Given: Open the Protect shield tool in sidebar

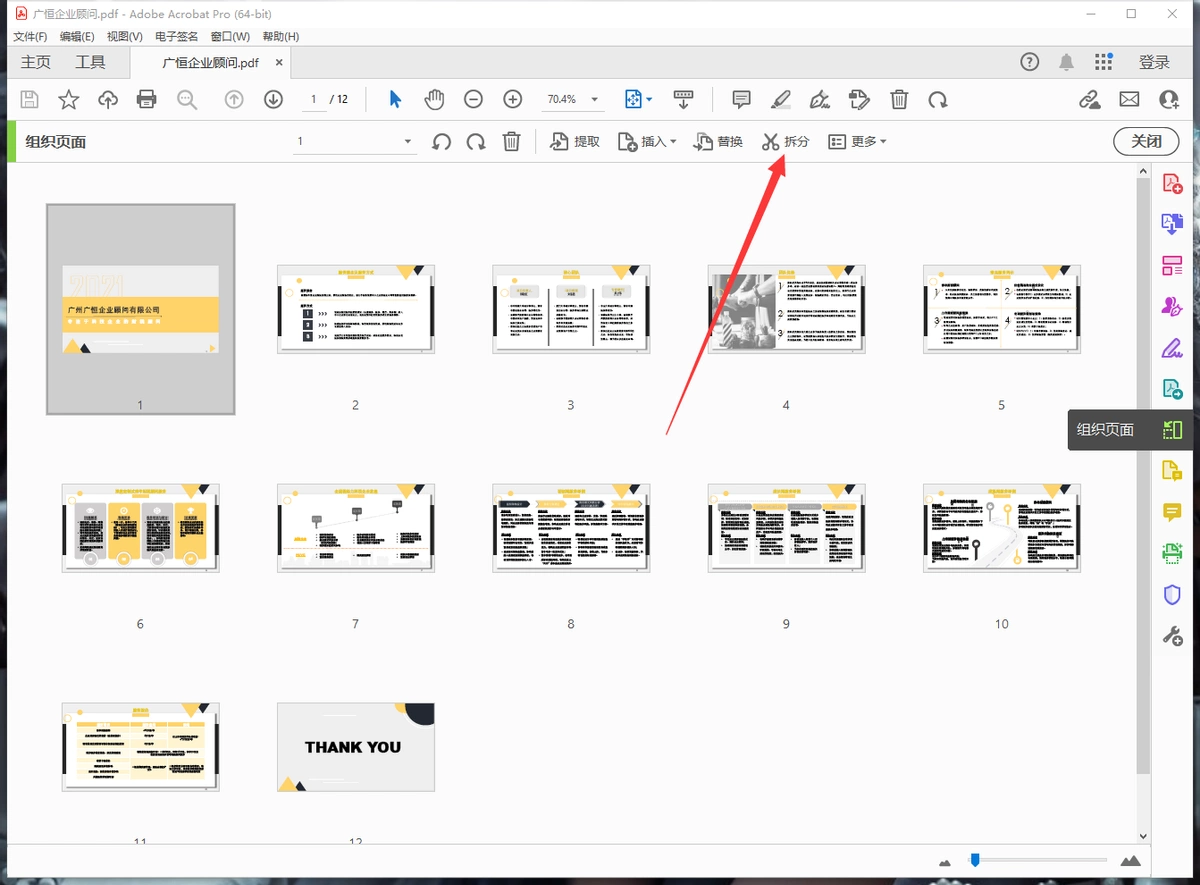Looking at the screenshot, I should (1172, 594).
